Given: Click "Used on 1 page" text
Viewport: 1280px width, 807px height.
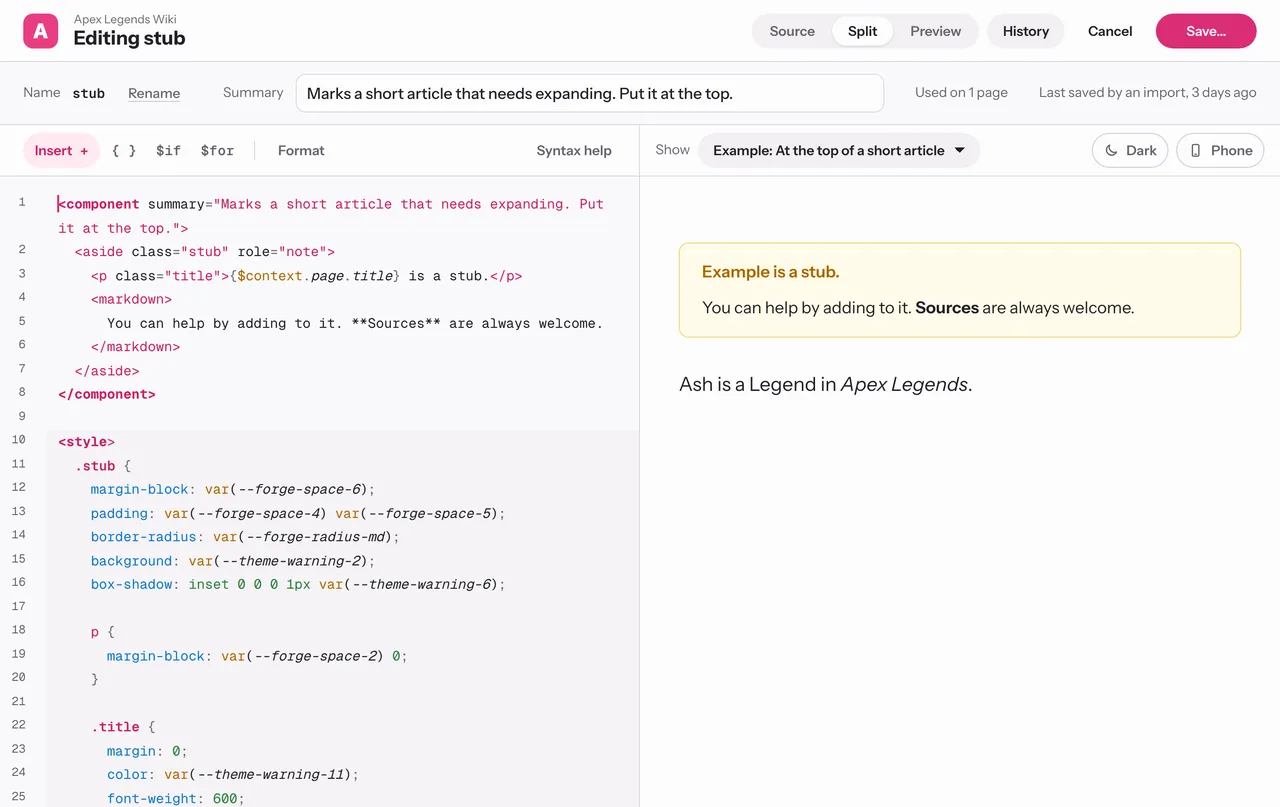Looking at the screenshot, I should [961, 92].
